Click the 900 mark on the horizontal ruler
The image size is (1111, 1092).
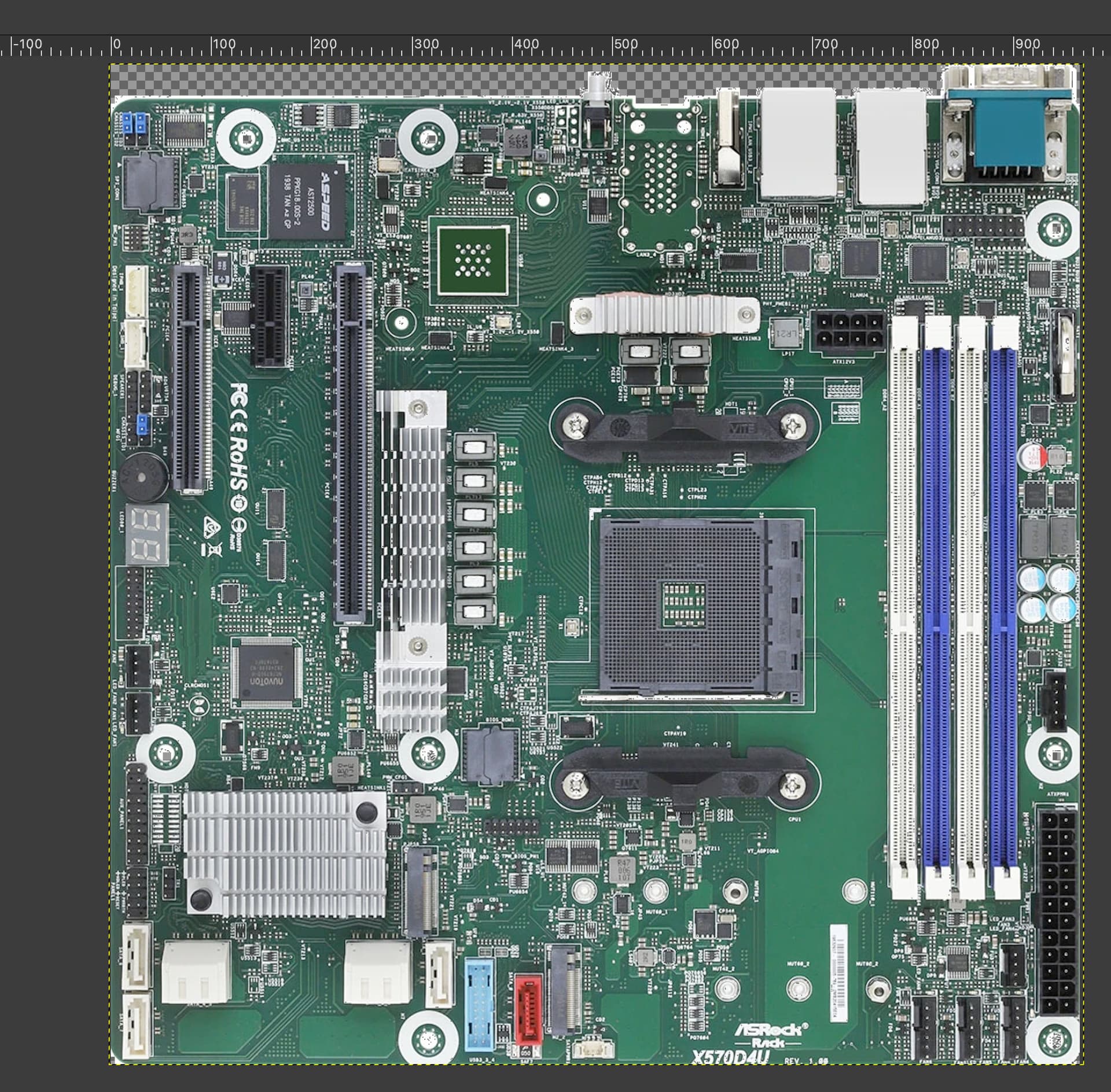pos(1027,45)
